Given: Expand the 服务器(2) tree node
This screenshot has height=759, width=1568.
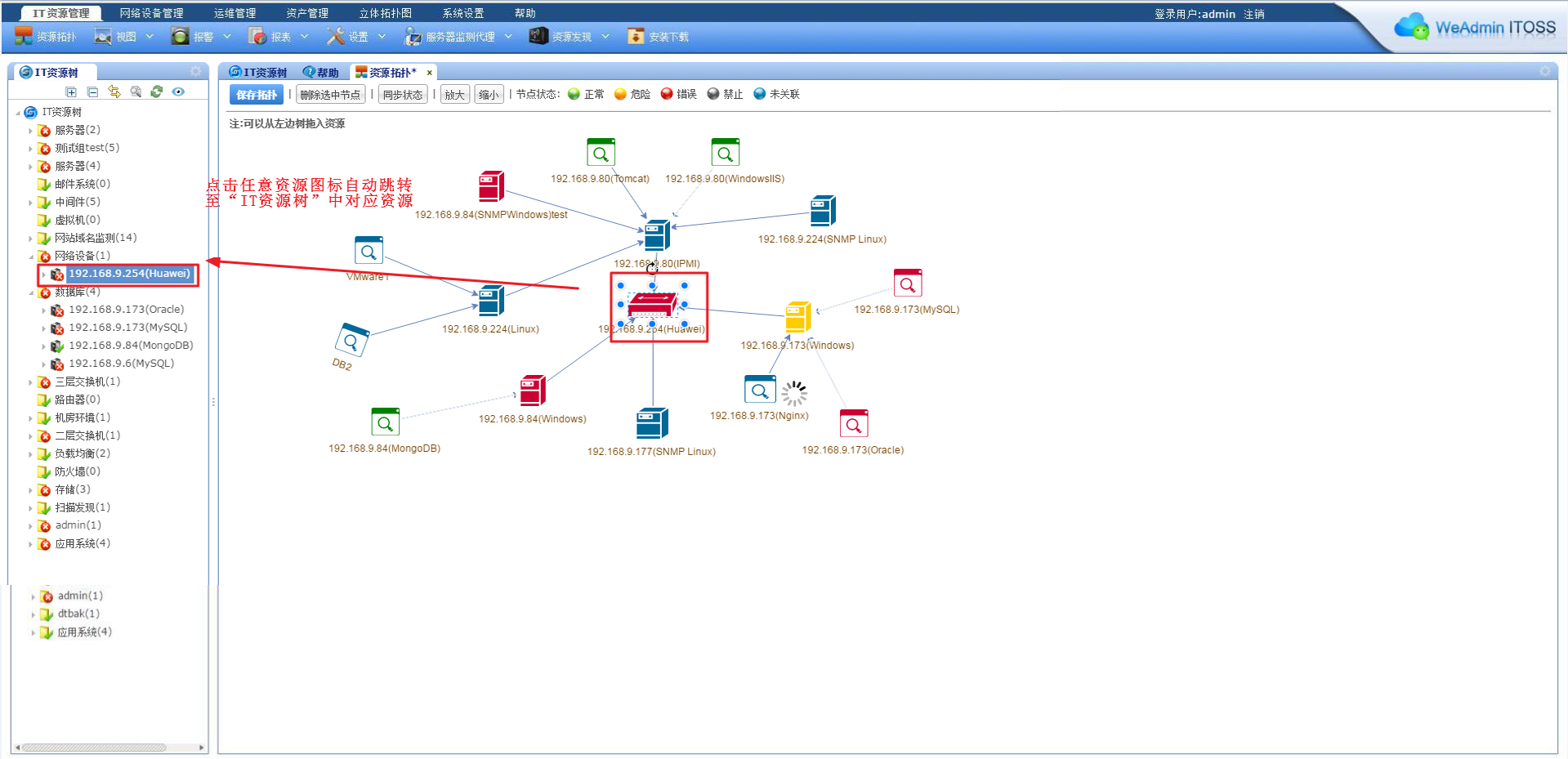Looking at the screenshot, I should coord(31,131).
